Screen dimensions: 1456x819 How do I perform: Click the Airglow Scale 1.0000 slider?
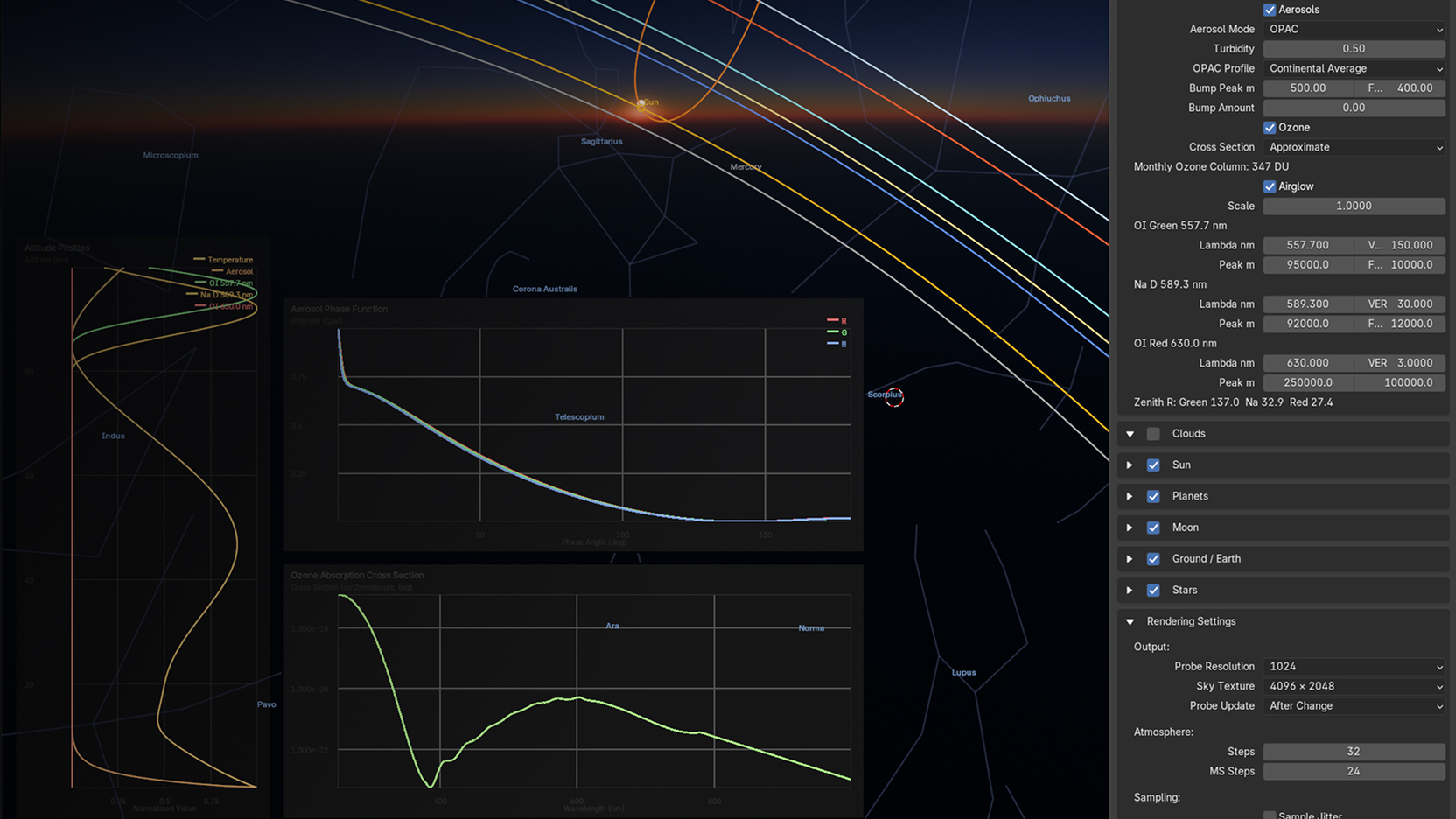(1354, 206)
